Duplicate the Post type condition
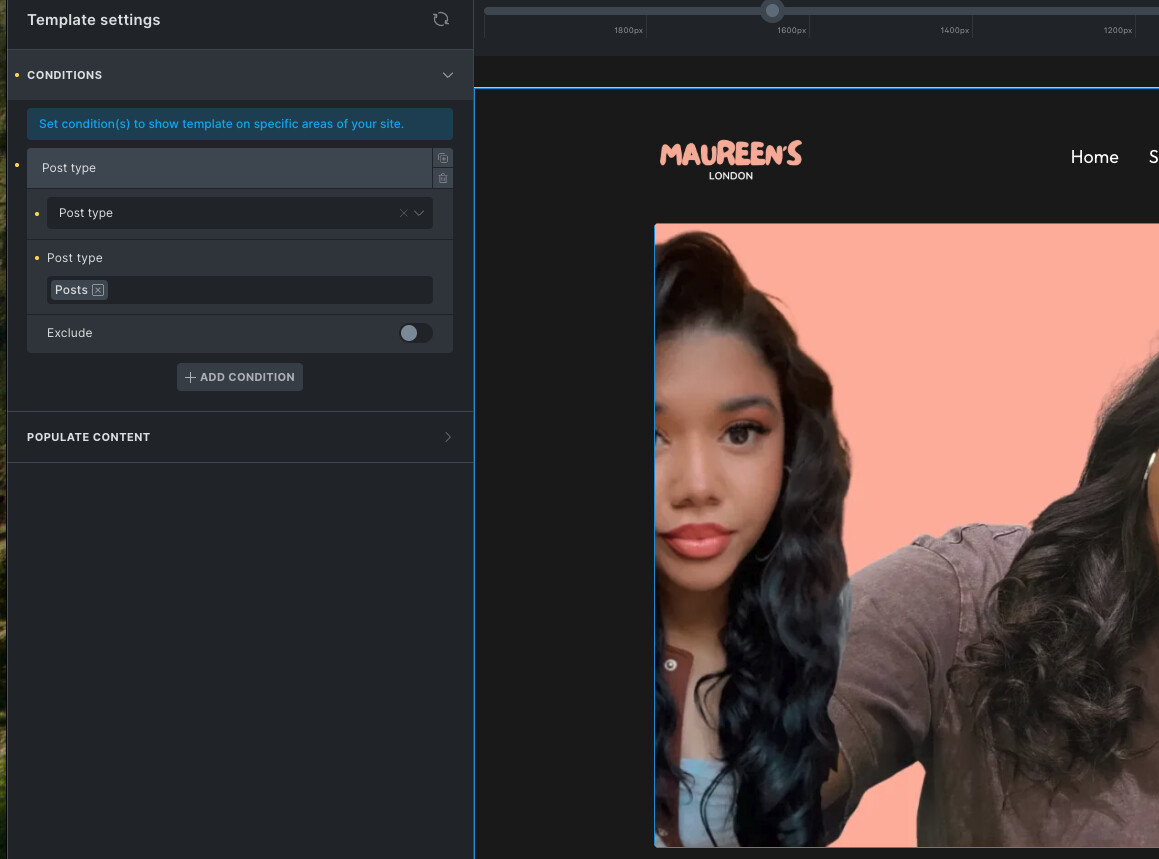The height and width of the screenshot is (859, 1159). pyautogui.click(x=443, y=158)
